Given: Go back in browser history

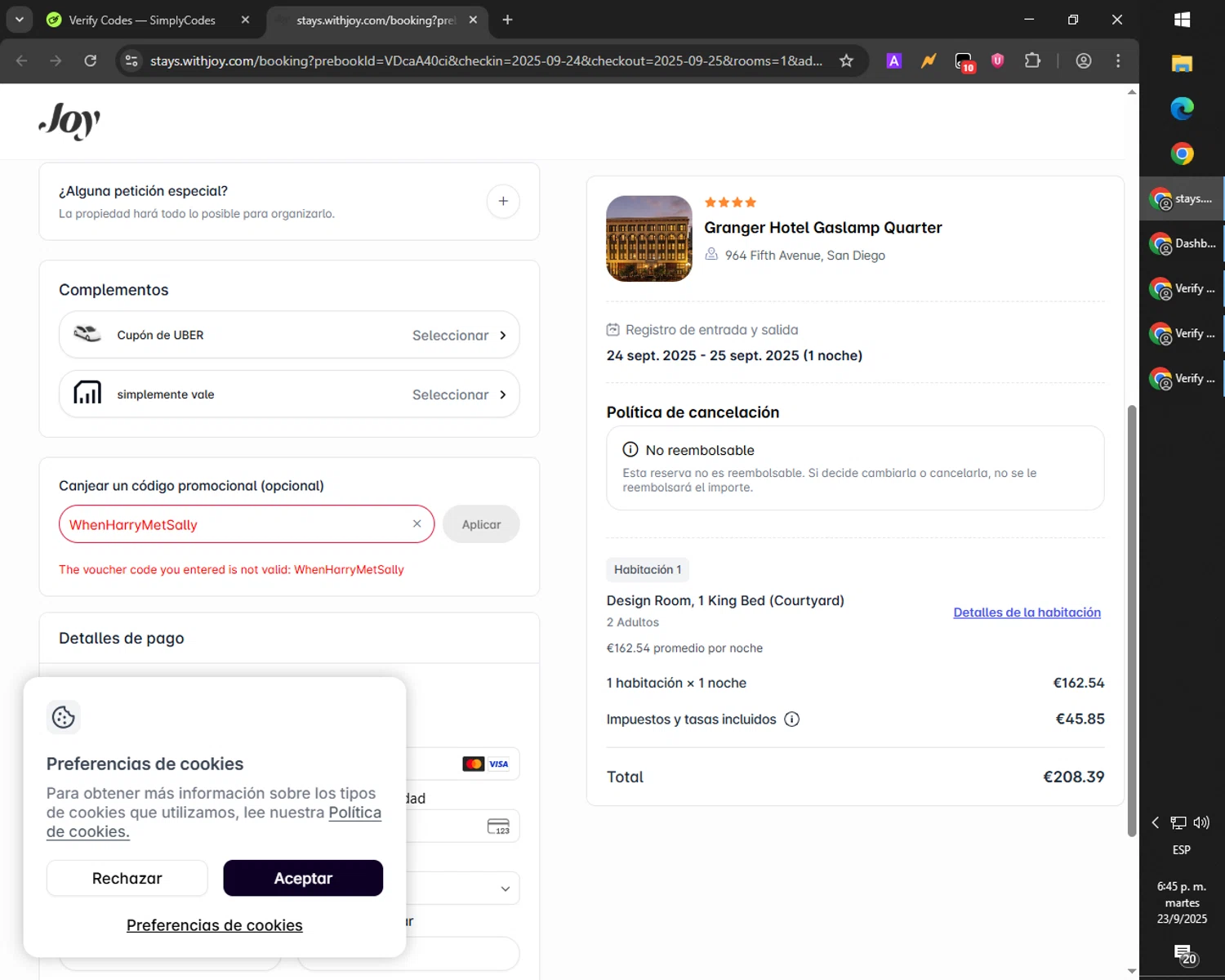Looking at the screenshot, I should point(22,60).
